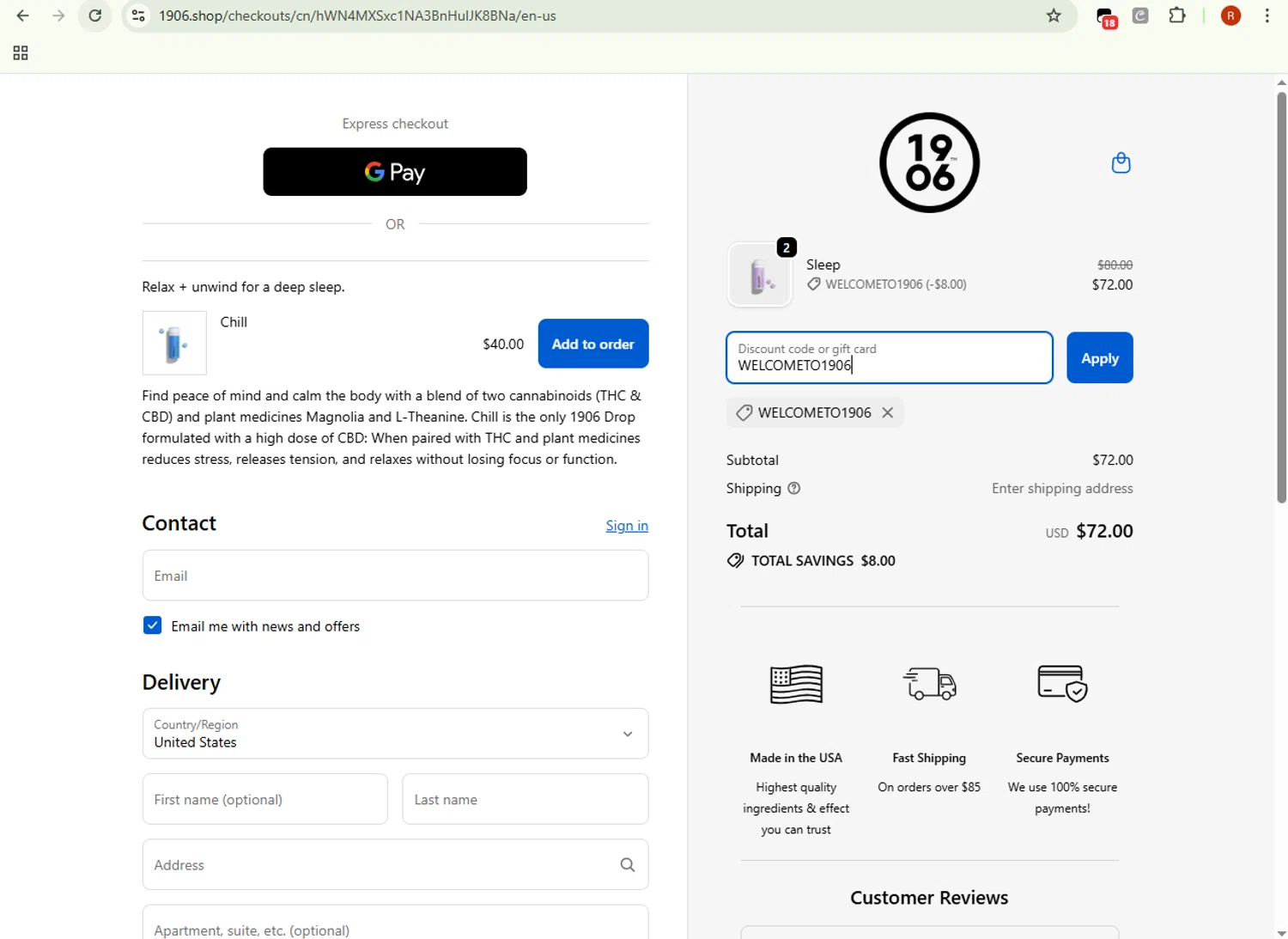The width and height of the screenshot is (1288, 939).
Task: Open the extension with red 18 badge
Action: [1107, 17]
